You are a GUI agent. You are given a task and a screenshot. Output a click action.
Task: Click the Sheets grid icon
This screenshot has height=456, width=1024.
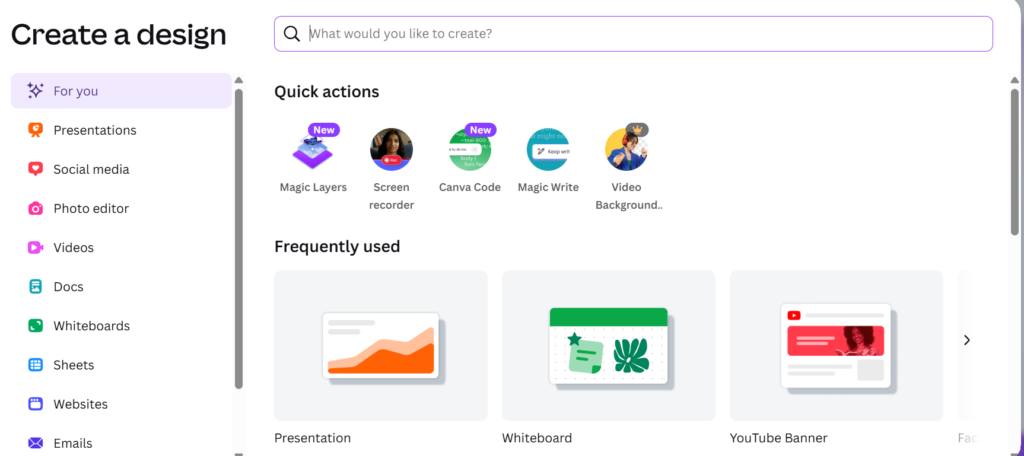[35, 365]
